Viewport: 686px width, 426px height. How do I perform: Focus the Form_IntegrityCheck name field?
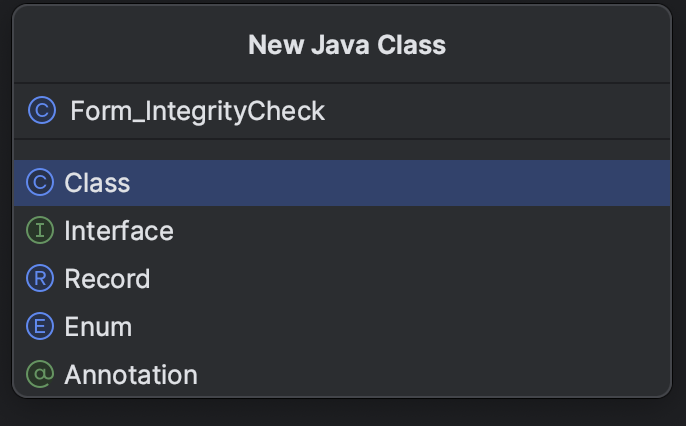(197, 110)
